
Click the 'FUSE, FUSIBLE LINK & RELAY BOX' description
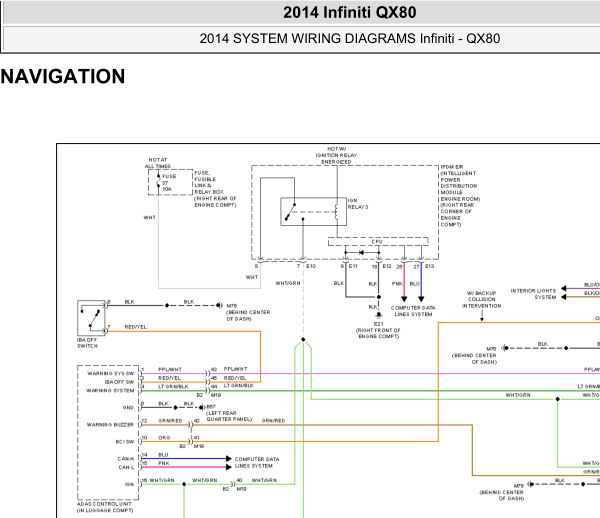coord(215,189)
